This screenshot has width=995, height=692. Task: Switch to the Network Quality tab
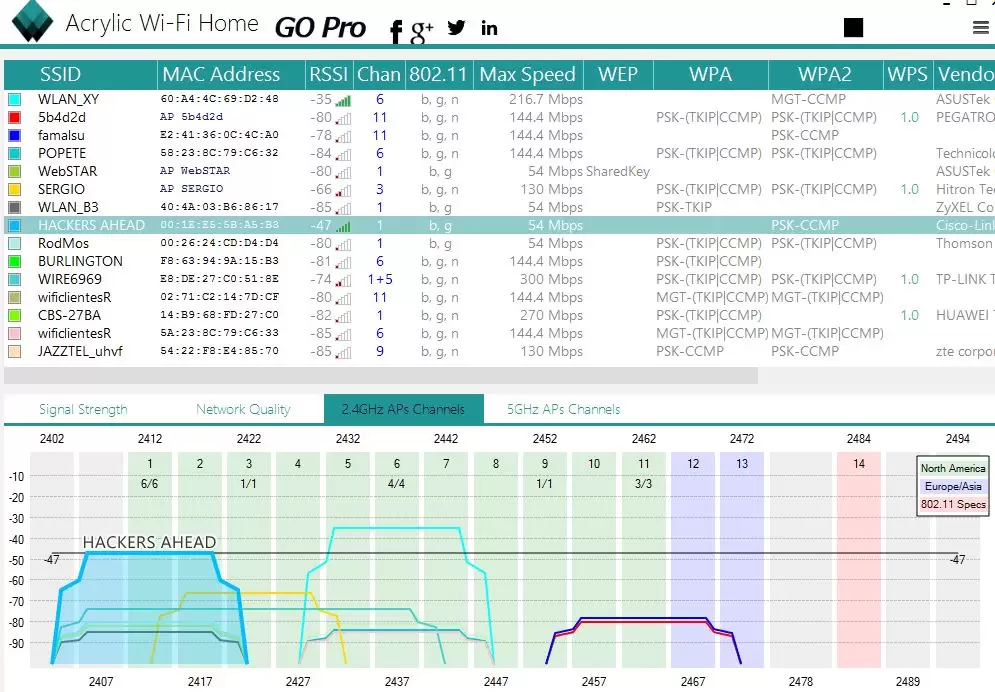tap(243, 409)
